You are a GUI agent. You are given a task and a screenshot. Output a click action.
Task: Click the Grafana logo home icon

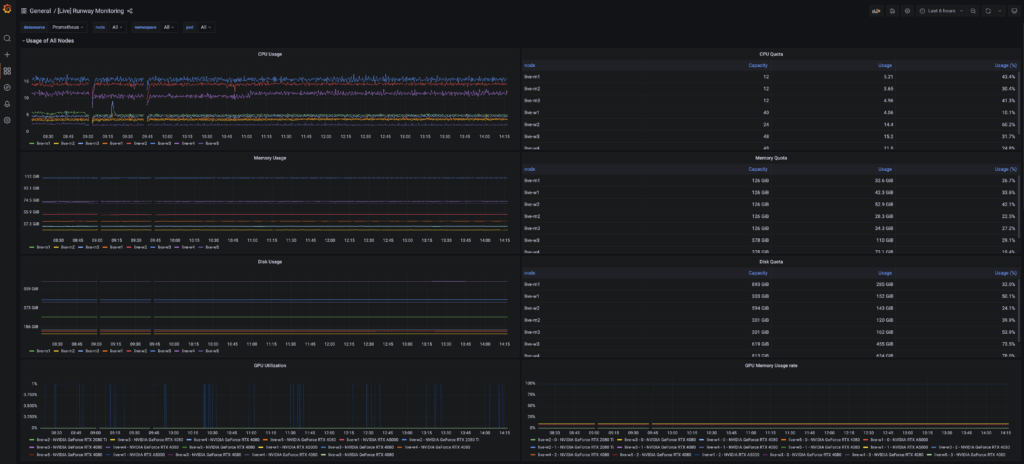[x=7, y=10]
